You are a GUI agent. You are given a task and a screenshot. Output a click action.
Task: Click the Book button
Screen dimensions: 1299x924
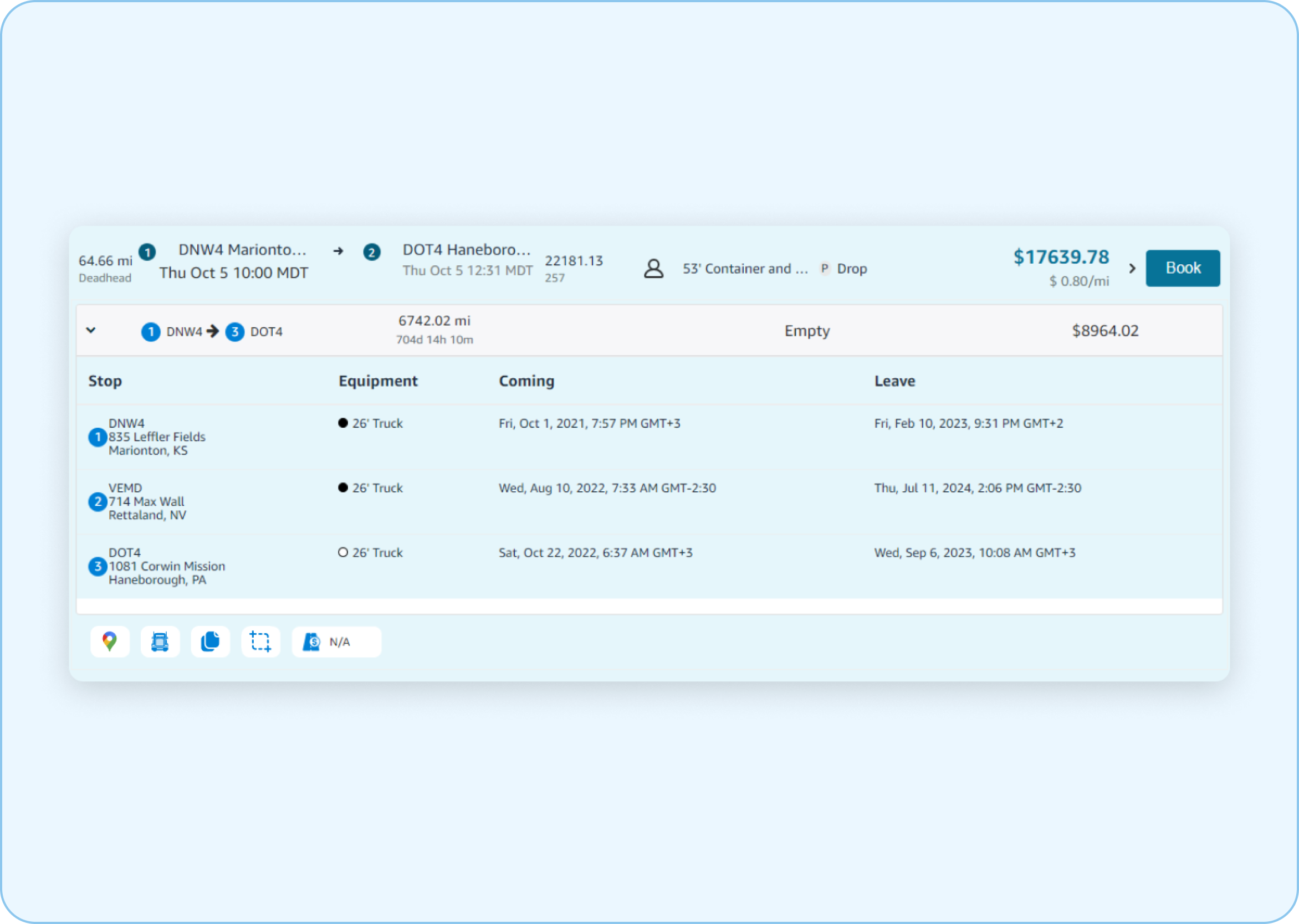coord(1183,268)
